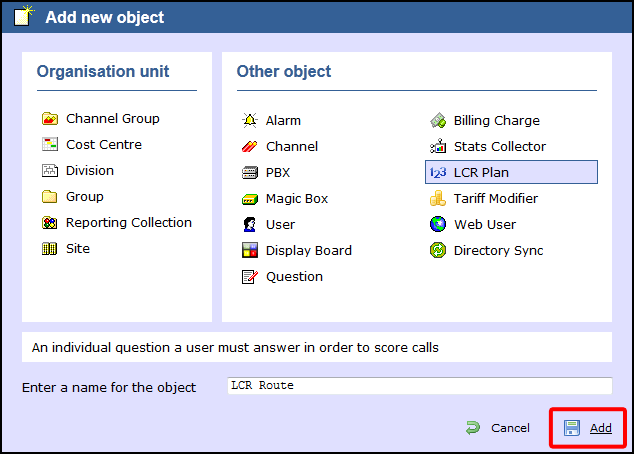The height and width of the screenshot is (454, 634).
Task: Select the PBX object icon
Action: [x=250, y=173]
